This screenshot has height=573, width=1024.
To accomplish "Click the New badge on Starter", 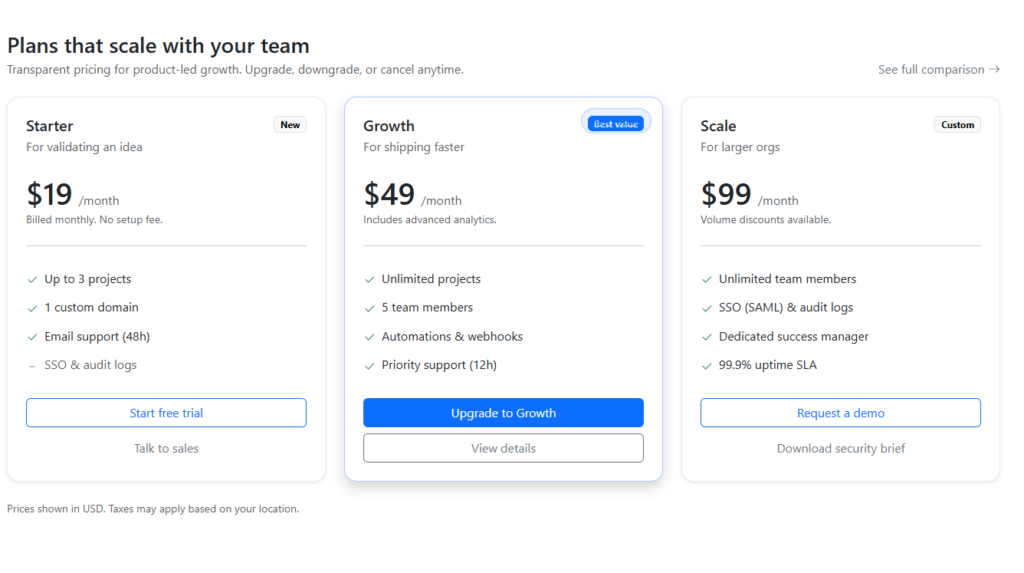I will coord(290,125).
